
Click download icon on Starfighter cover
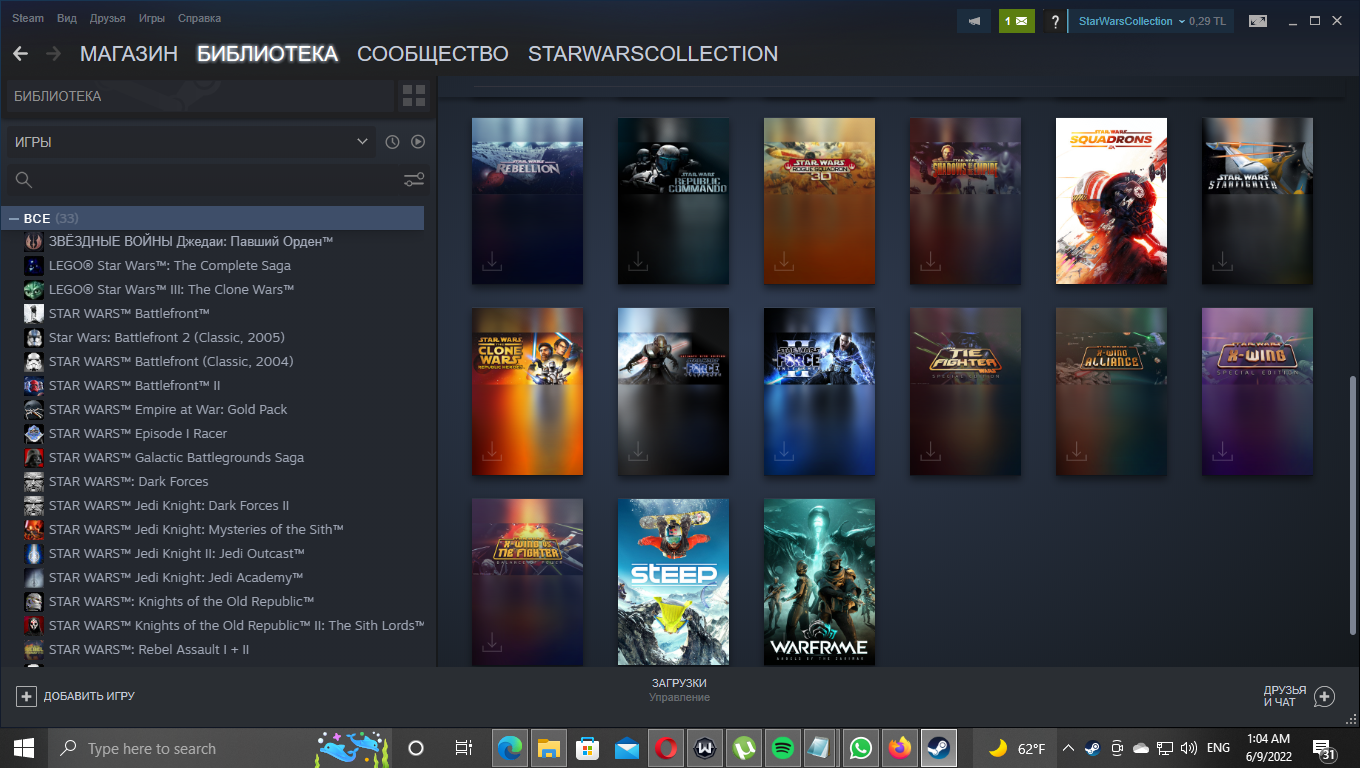point(1222,261)
